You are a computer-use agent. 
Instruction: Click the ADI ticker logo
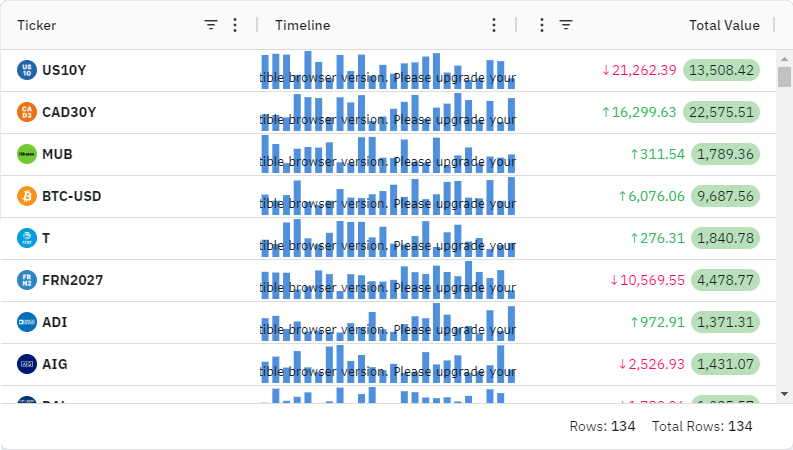(x=27, y=322)
